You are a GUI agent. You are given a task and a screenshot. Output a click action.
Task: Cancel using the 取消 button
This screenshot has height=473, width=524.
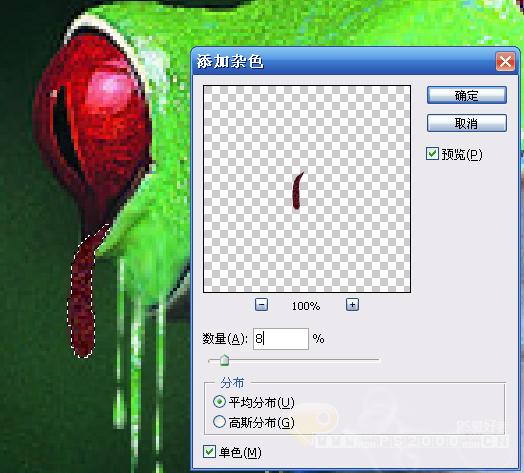(x=467, y=123)
